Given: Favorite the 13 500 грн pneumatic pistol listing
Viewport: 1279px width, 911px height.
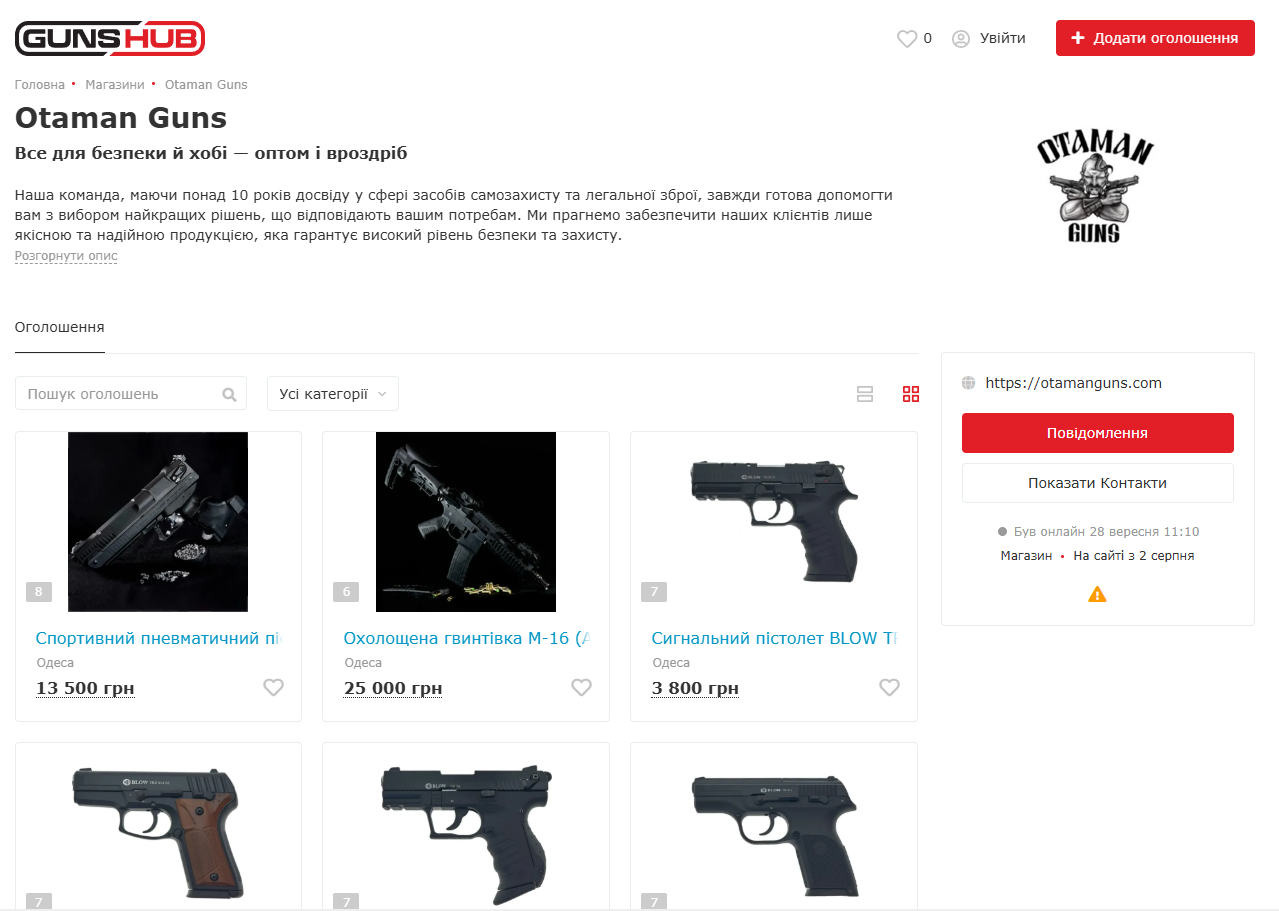Looking at the screenshot, I should (x=273, y=687).
